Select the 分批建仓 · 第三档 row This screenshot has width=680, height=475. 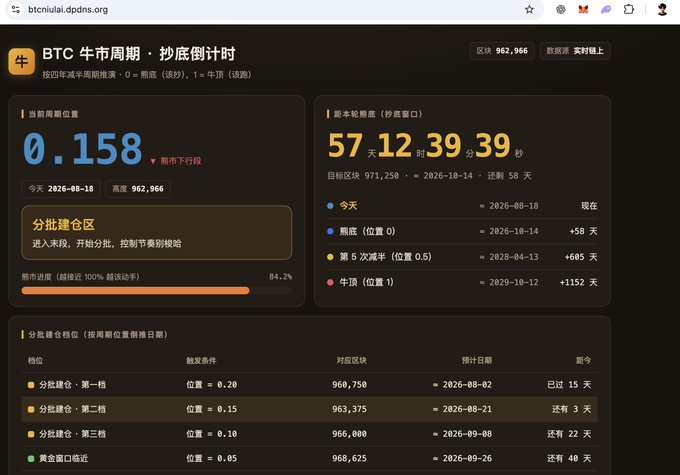pyautogui.click(x=309, y=434)
